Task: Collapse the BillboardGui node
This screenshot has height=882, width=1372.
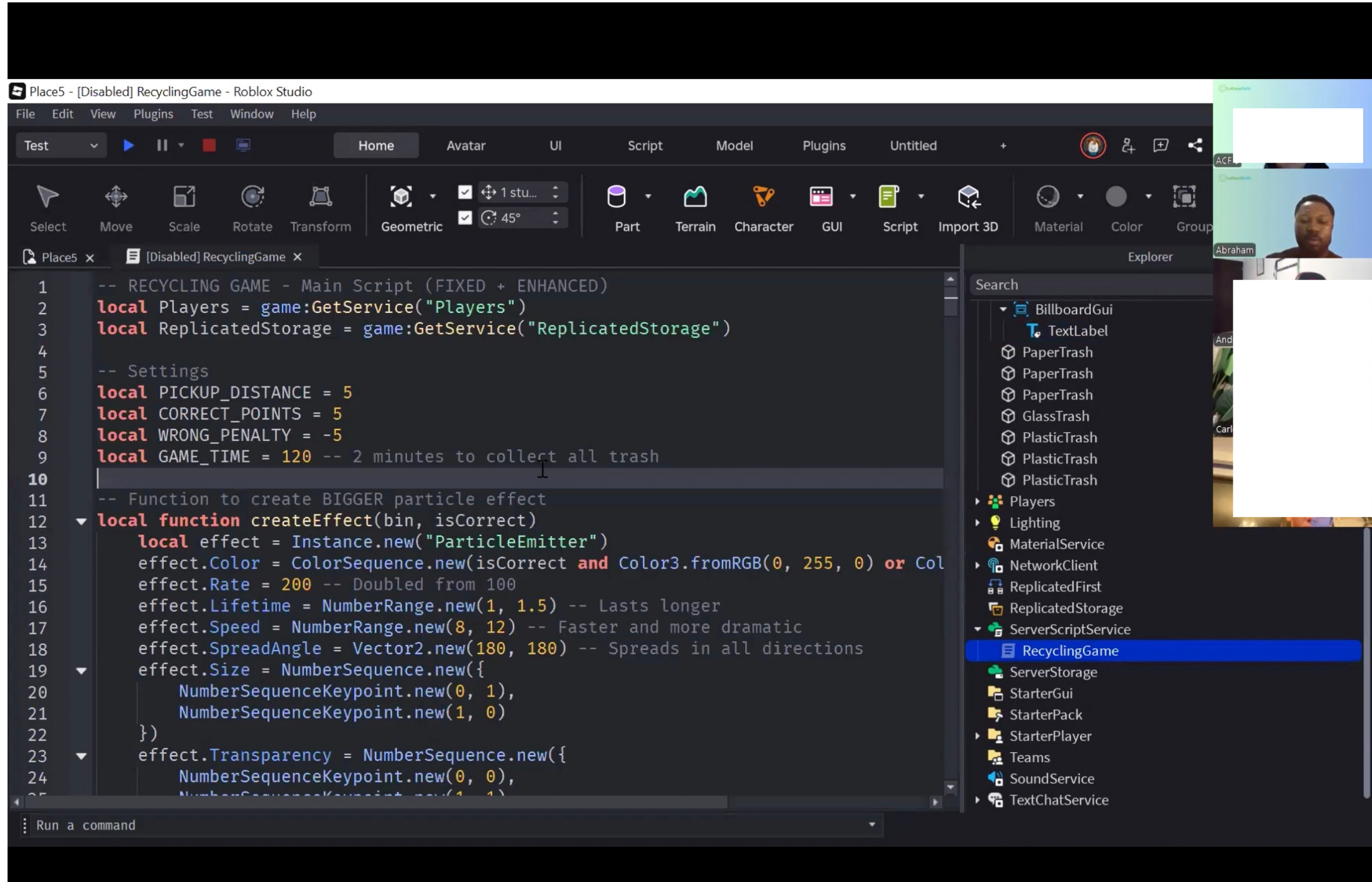Action: [x=1003, y=309]
